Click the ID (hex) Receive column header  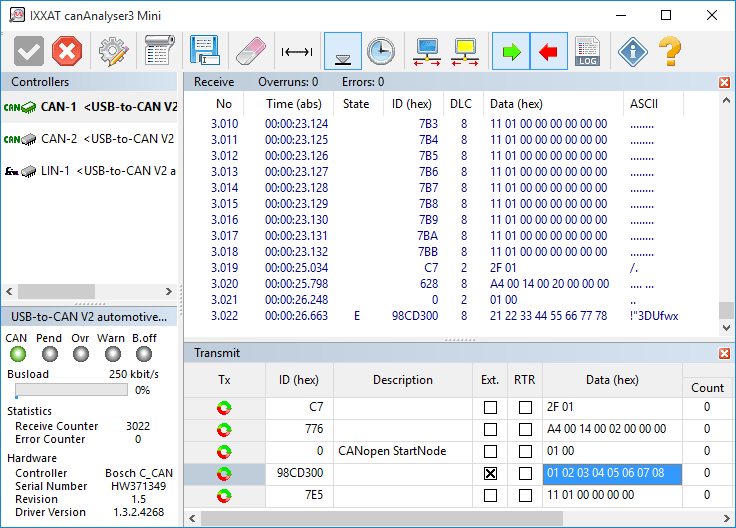411,104
